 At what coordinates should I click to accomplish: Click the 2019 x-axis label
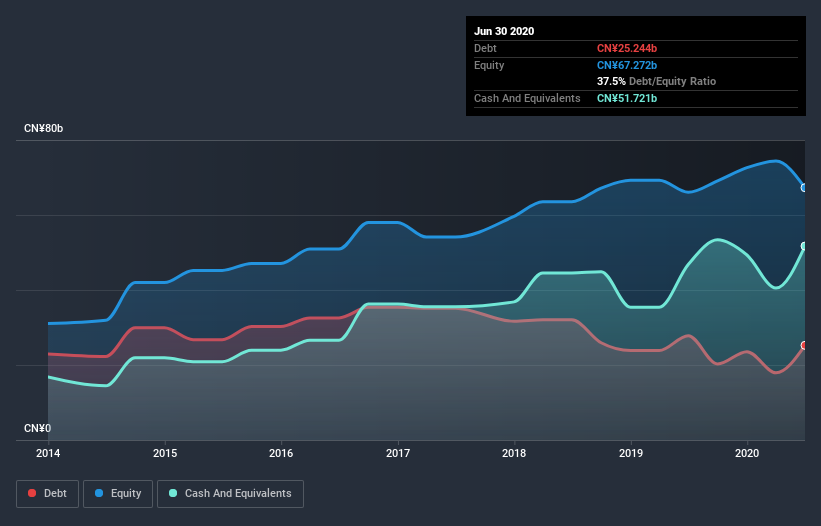pos(631,453)
